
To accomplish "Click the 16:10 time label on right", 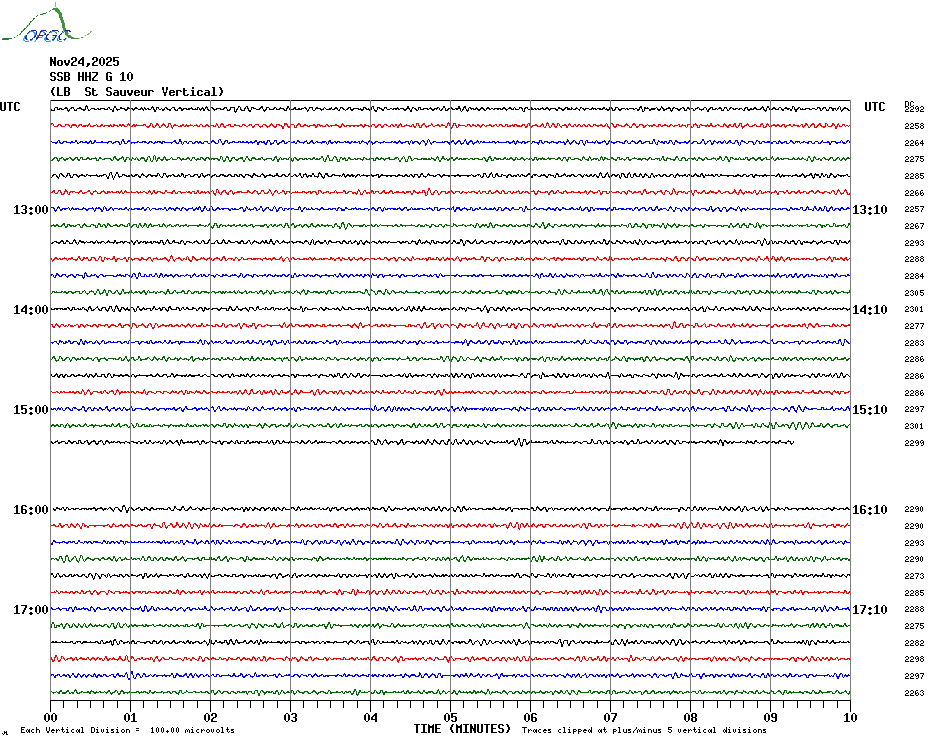I will (869, 510).
